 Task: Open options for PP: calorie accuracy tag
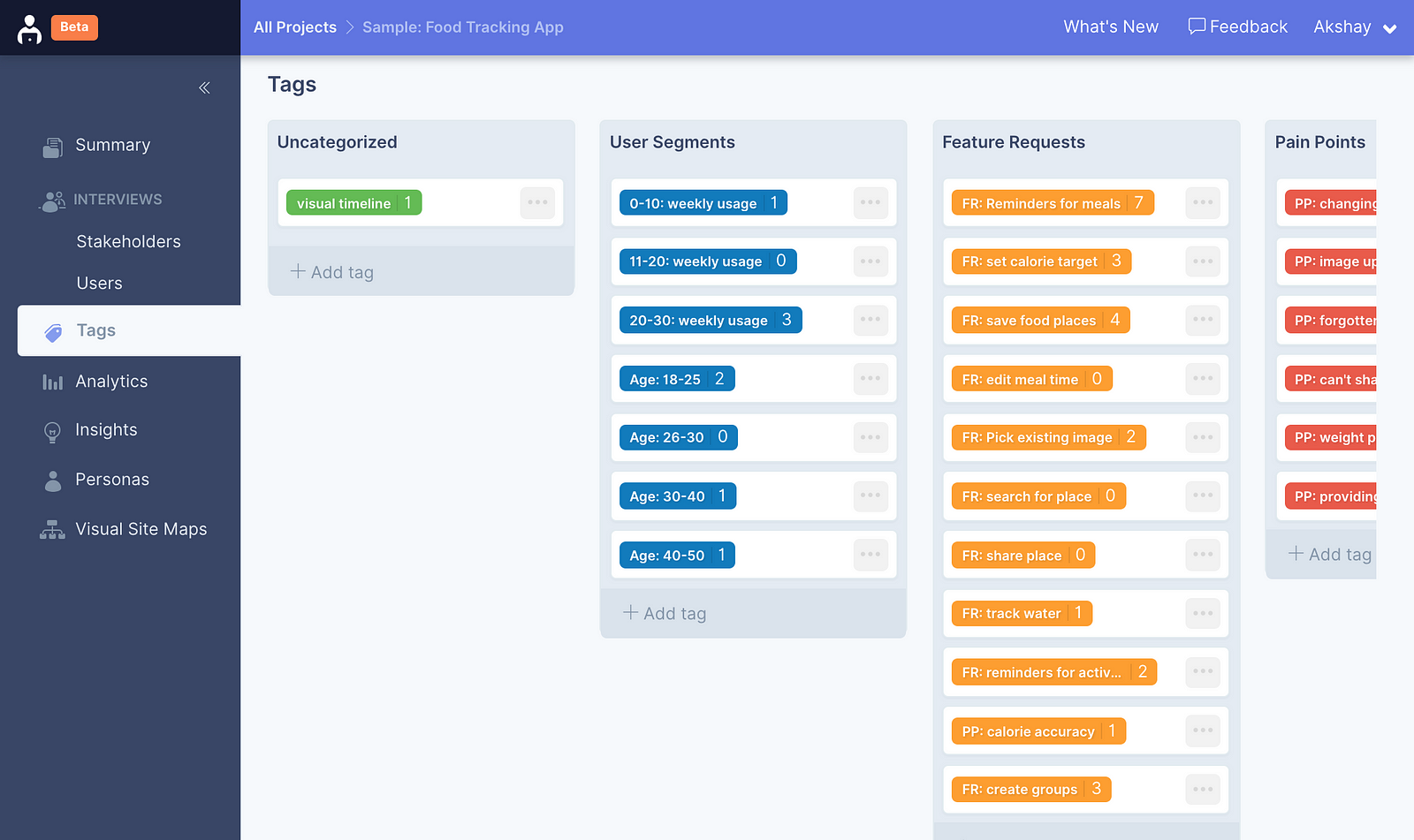click(1203, 730)
